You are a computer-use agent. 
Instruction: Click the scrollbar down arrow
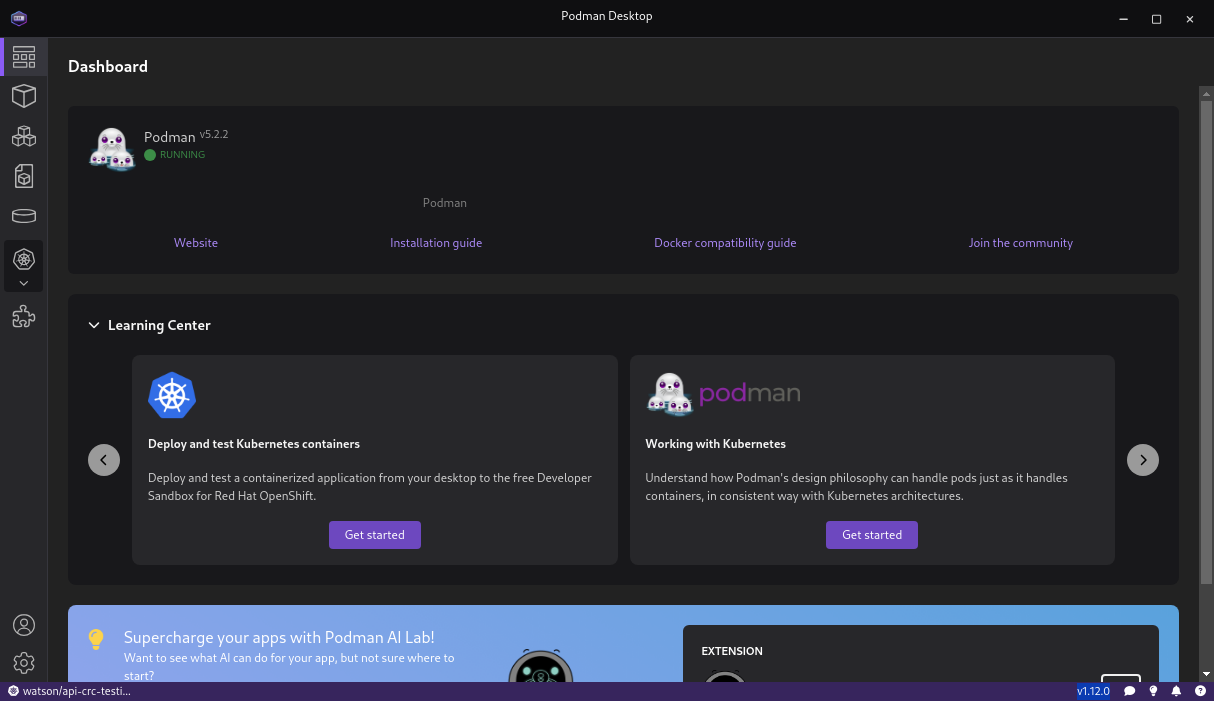pos(1206,674)
